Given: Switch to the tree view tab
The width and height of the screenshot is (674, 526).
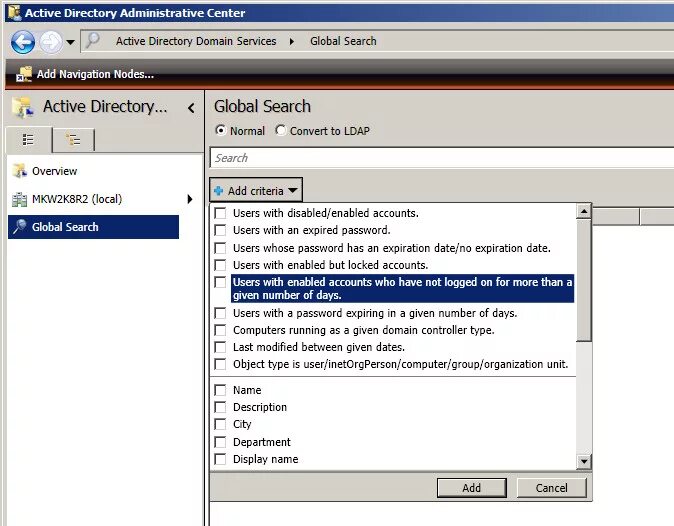Looking at the screenshot, I should tap(73, 140).
